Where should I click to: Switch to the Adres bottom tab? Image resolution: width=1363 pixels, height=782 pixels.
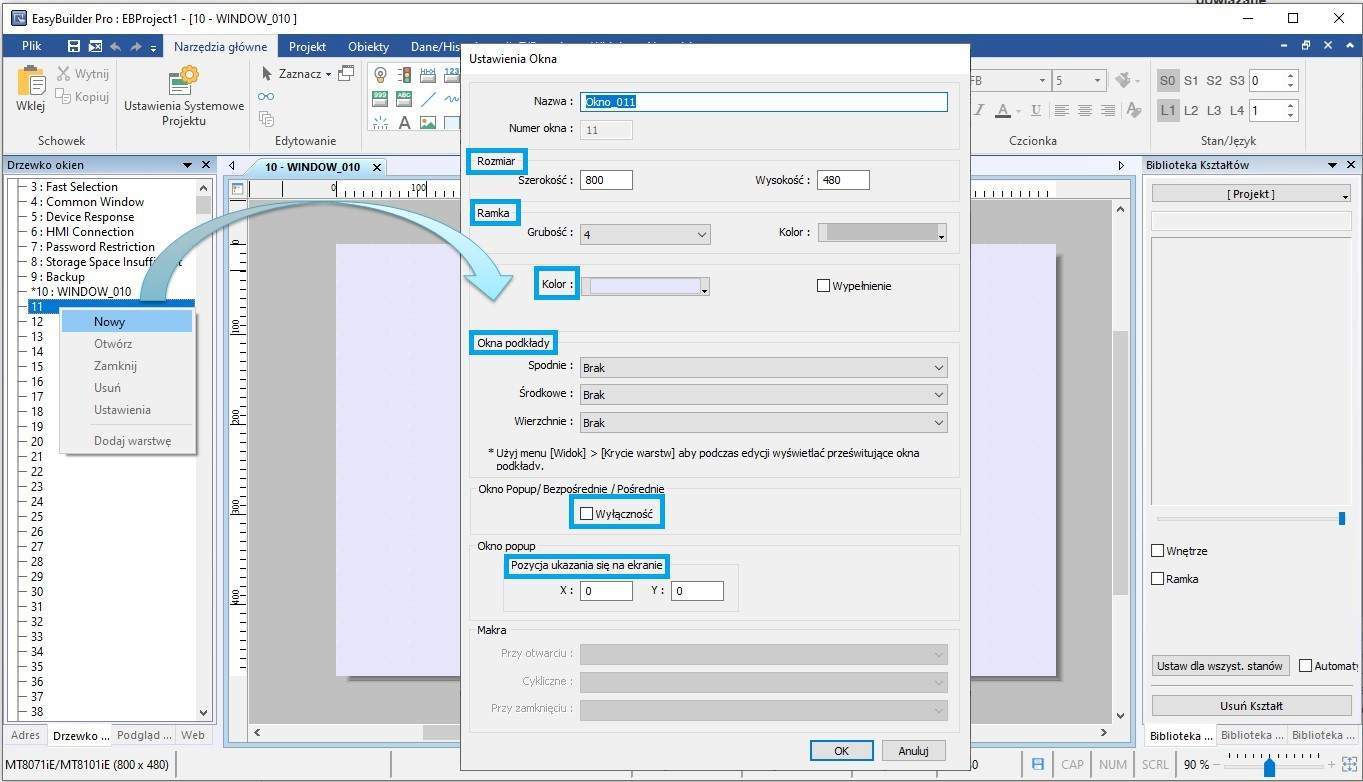[25, 735]
